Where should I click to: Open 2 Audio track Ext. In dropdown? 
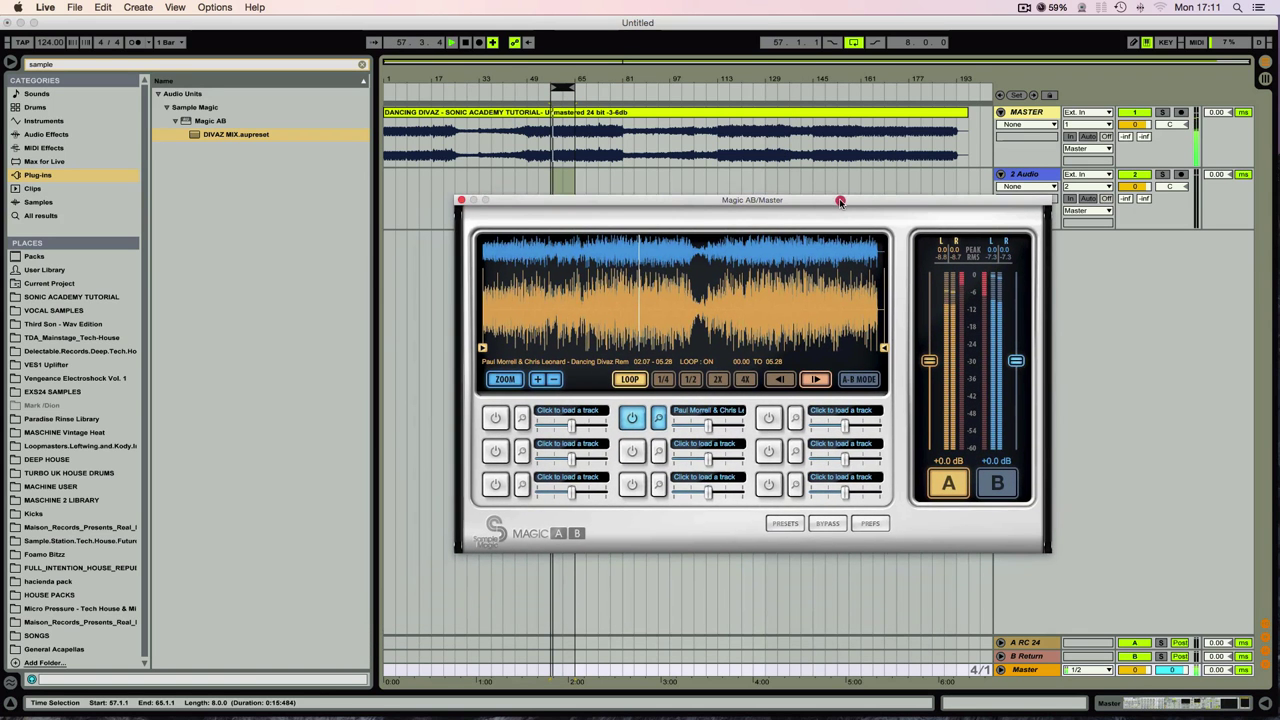(x=1088, y=174)
